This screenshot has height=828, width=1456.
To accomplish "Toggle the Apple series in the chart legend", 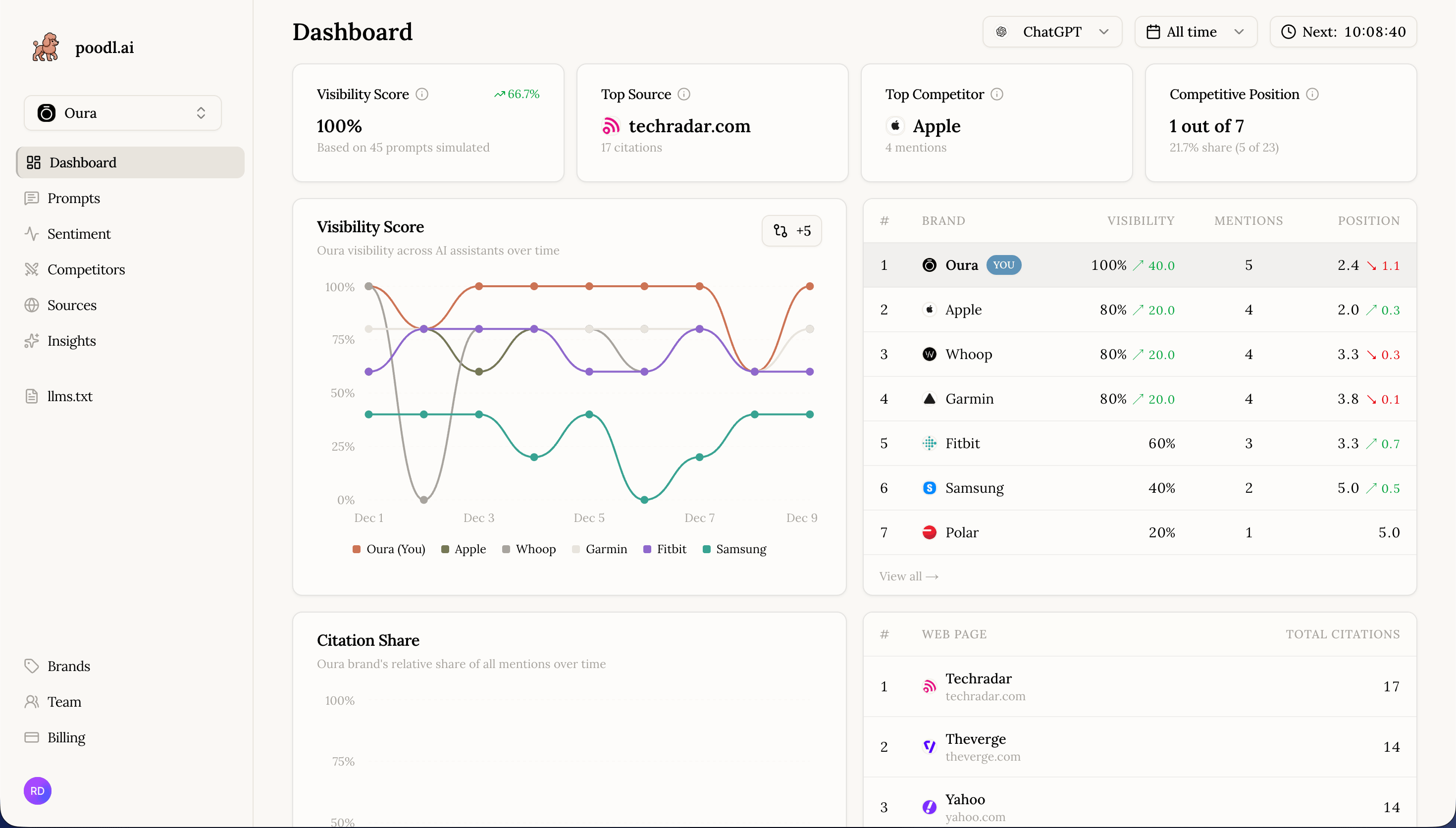I will coord(464,549).
